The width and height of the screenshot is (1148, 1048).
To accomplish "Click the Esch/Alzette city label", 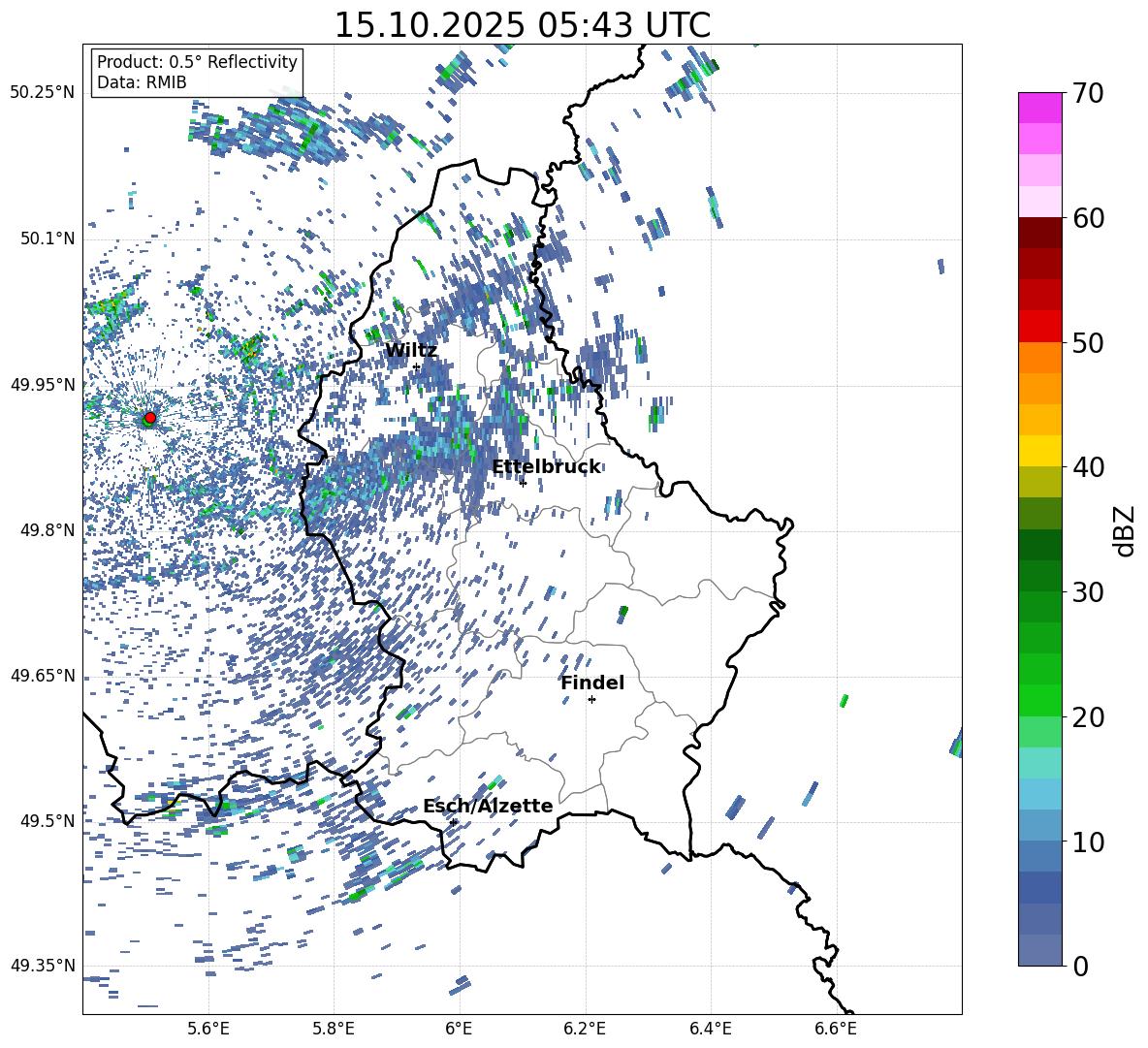I will (x=488, y=806).
